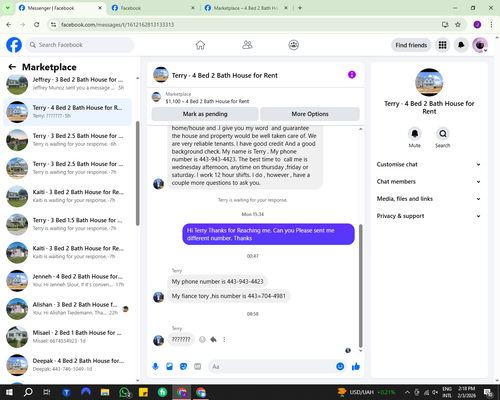Click Windows Start button

coord(9,392)
